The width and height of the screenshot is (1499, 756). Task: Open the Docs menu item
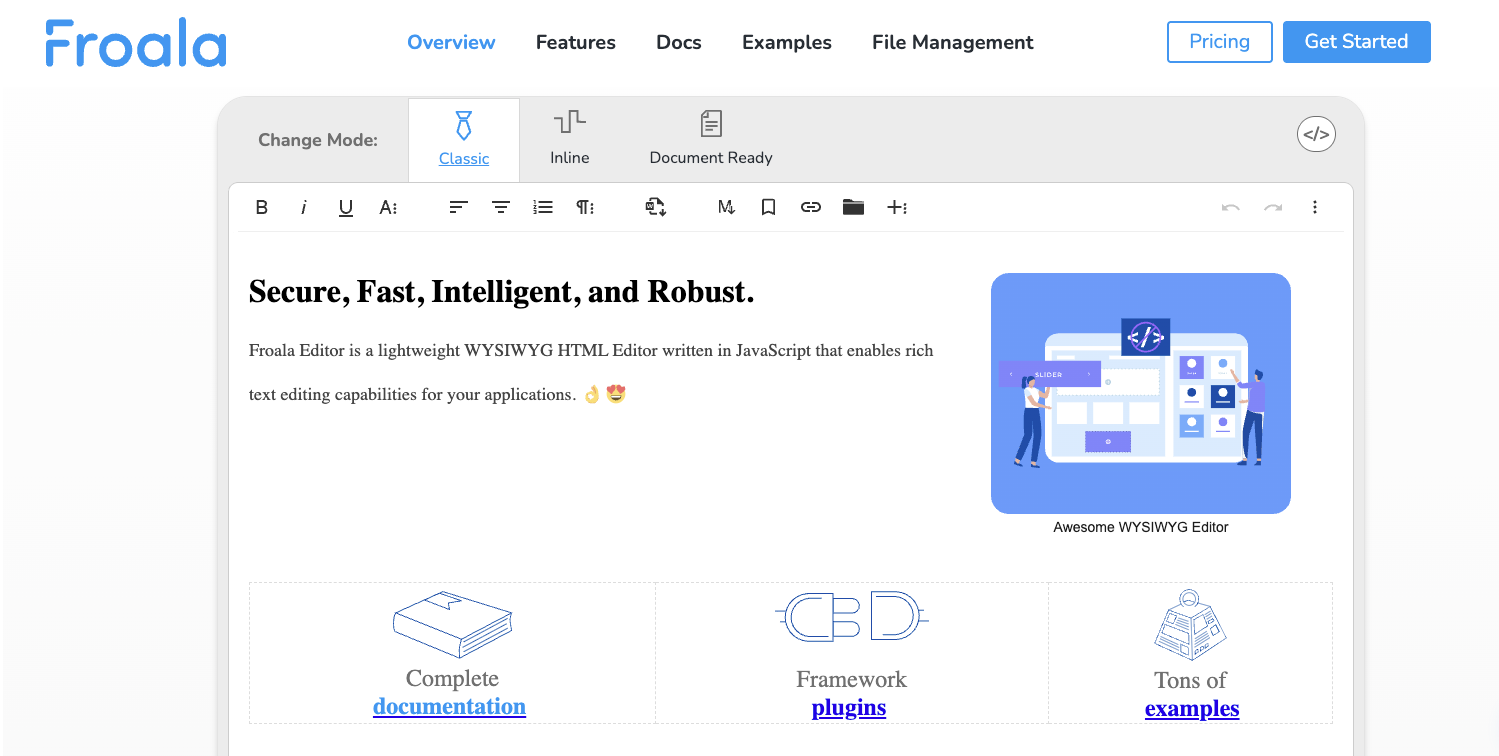[678, 42]
